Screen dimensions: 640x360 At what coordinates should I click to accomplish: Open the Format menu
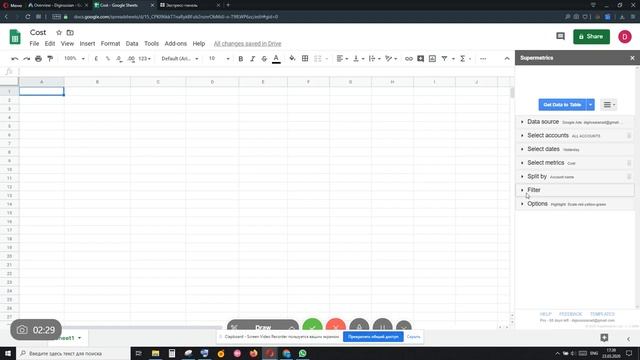[x=110, y=44]
